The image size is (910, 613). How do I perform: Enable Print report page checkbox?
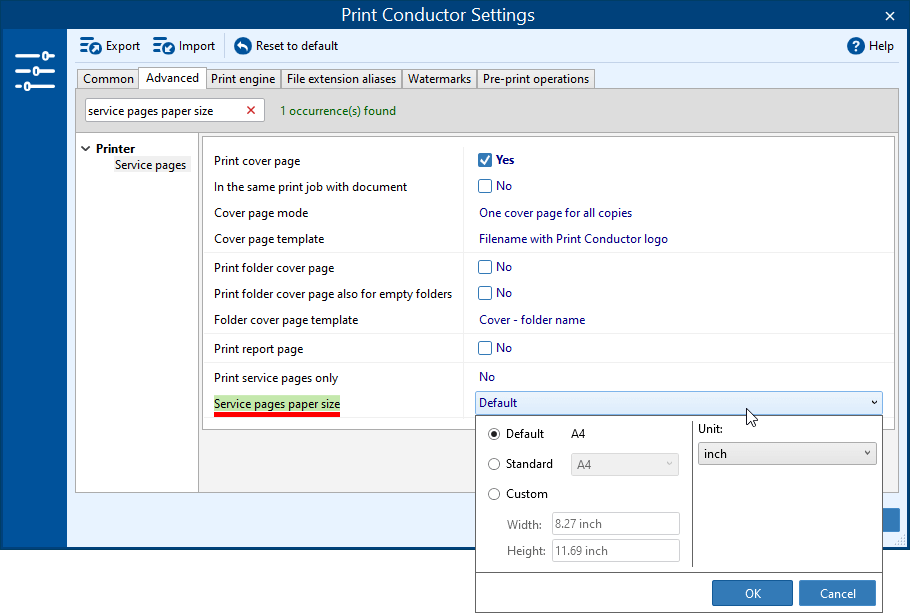pos(485,348)
